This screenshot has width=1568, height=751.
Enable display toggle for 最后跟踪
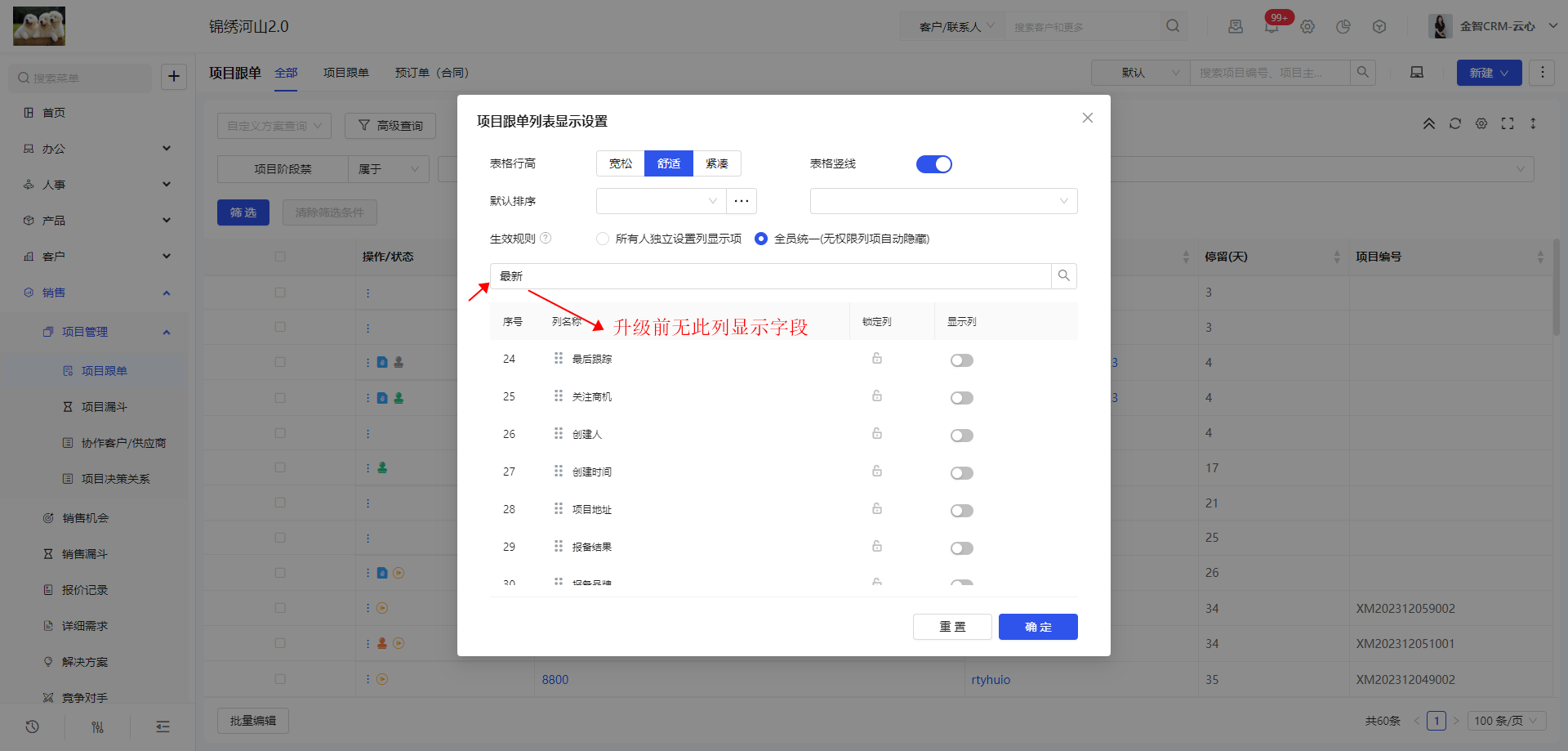[962, 360]
